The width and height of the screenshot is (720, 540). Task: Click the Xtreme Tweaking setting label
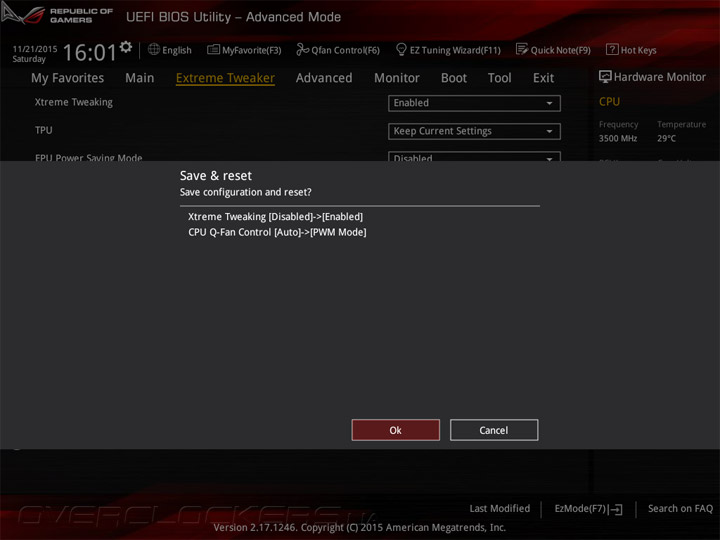pos(73,102)
